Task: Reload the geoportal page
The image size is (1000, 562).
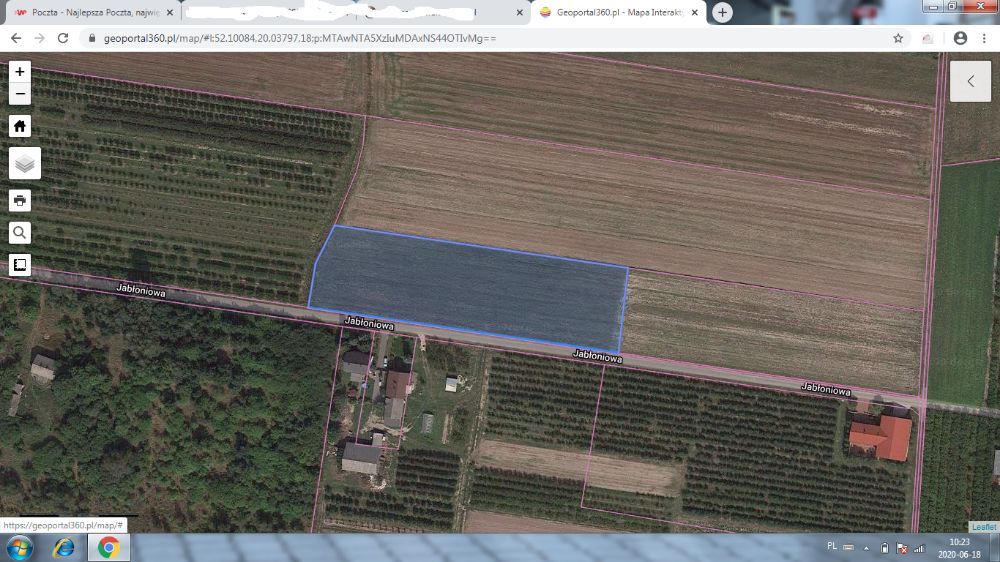Action: click(x=62, y=38)
